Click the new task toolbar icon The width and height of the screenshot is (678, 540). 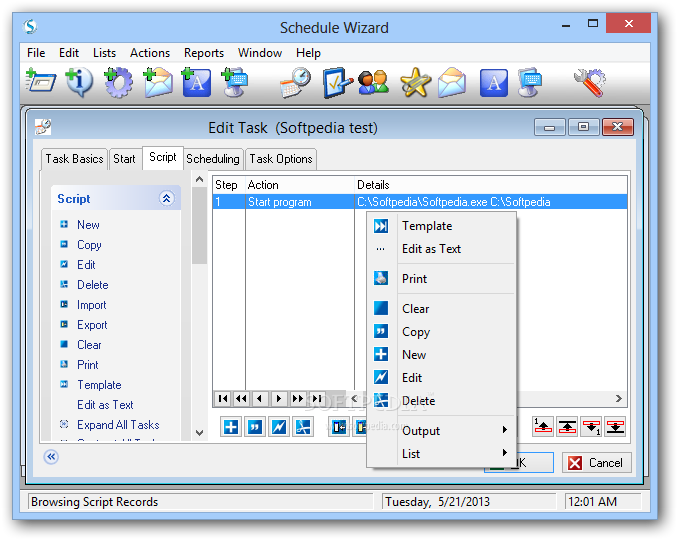pyautogui.click(x=40, y=81)
